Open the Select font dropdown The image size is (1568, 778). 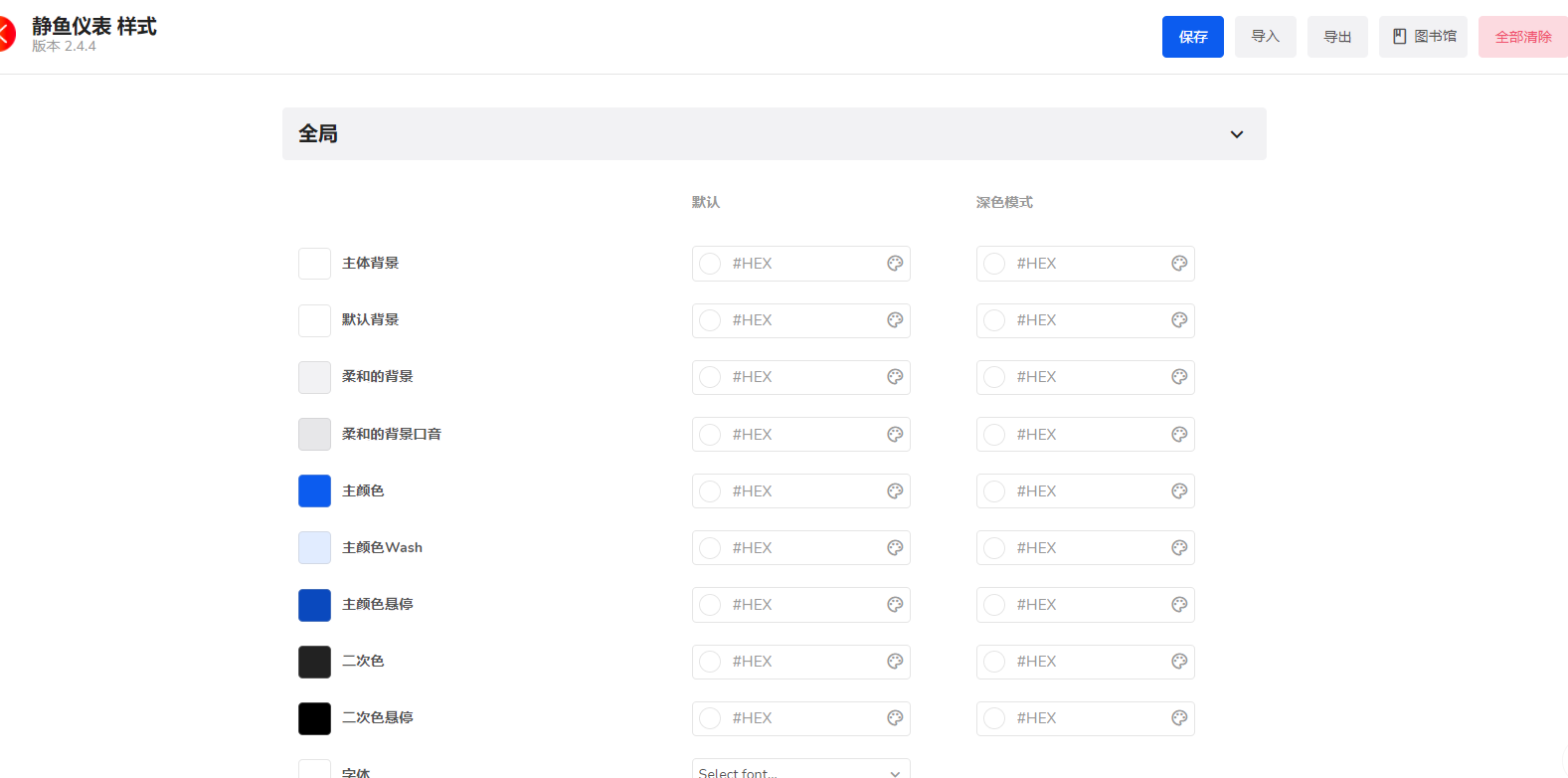[800, 770]
